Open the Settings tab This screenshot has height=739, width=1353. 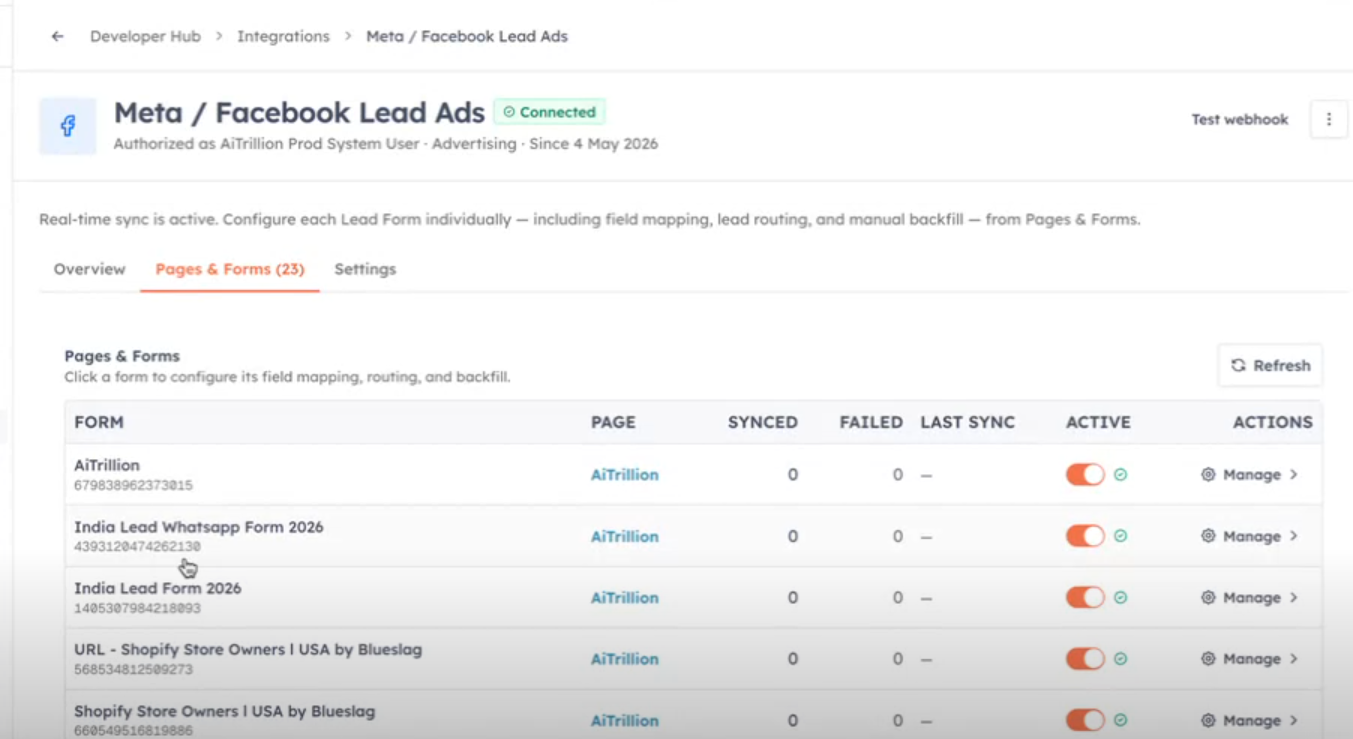click(365, 269)
